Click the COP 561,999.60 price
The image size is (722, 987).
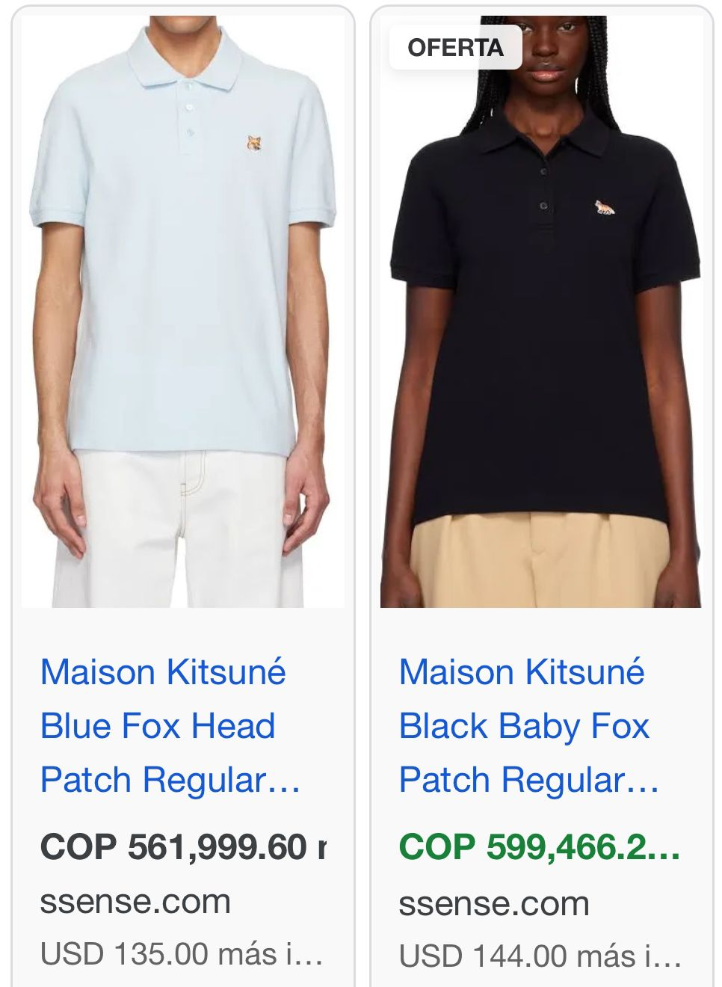point(183,847)
